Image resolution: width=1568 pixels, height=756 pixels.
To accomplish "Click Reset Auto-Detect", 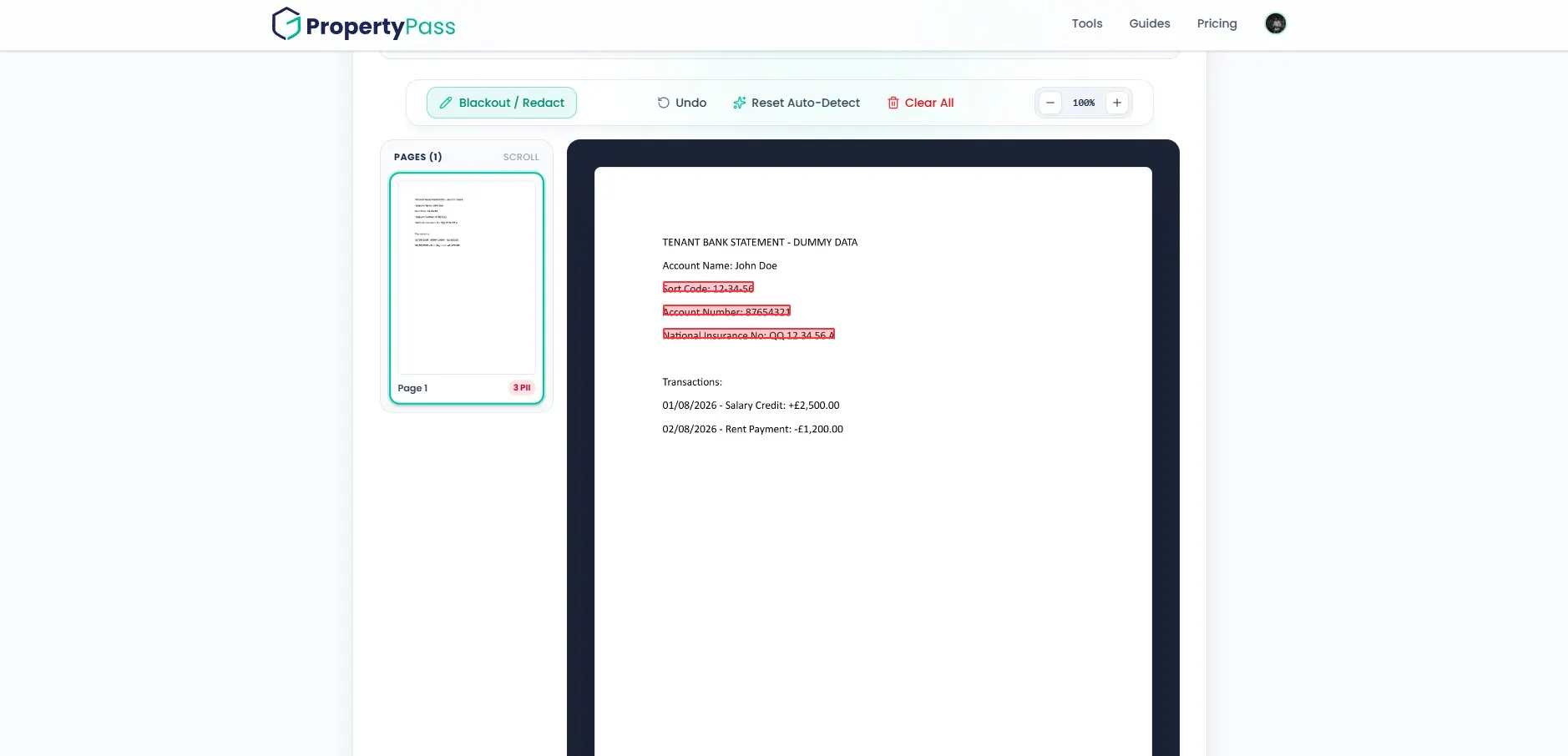I will point(797,103).
